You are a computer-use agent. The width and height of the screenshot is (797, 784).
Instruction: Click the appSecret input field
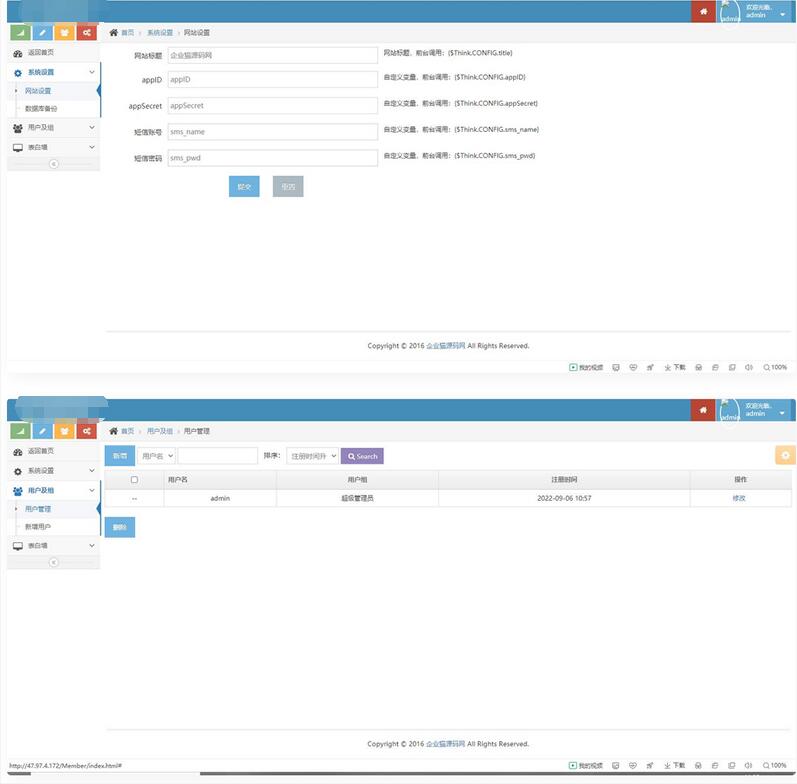coord(272,105)
